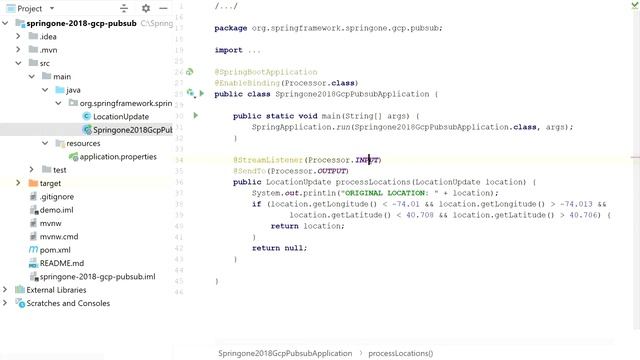
Task: Select the .gitignore file
Action: click(57, 197)
